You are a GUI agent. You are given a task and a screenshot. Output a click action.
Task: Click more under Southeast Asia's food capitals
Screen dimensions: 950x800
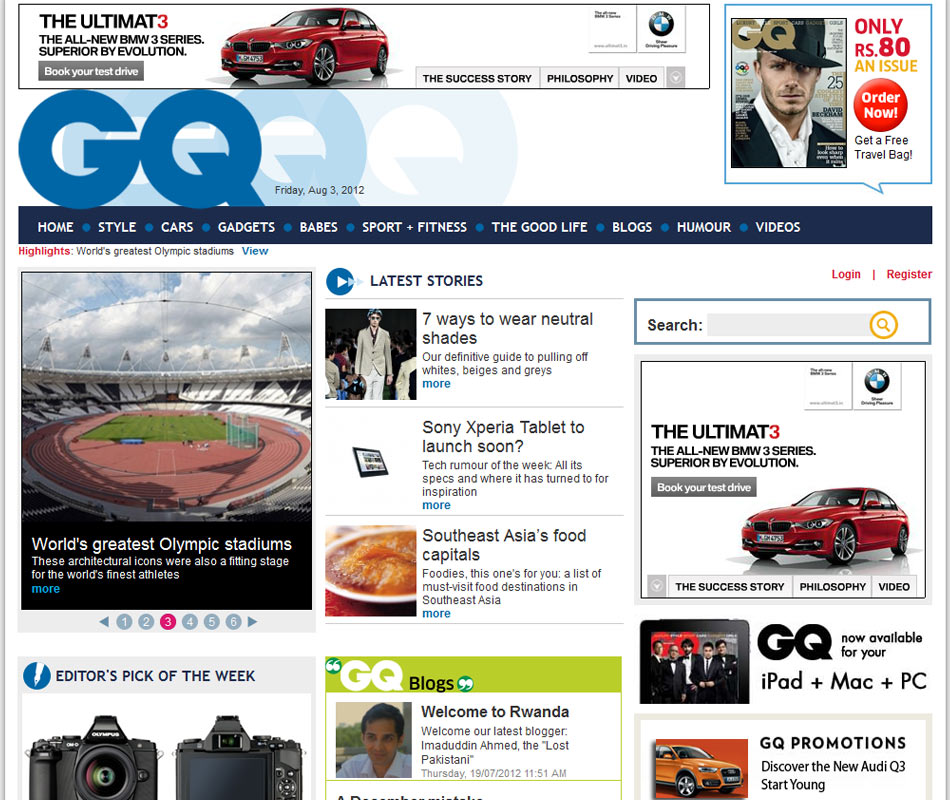click(436, 613)
